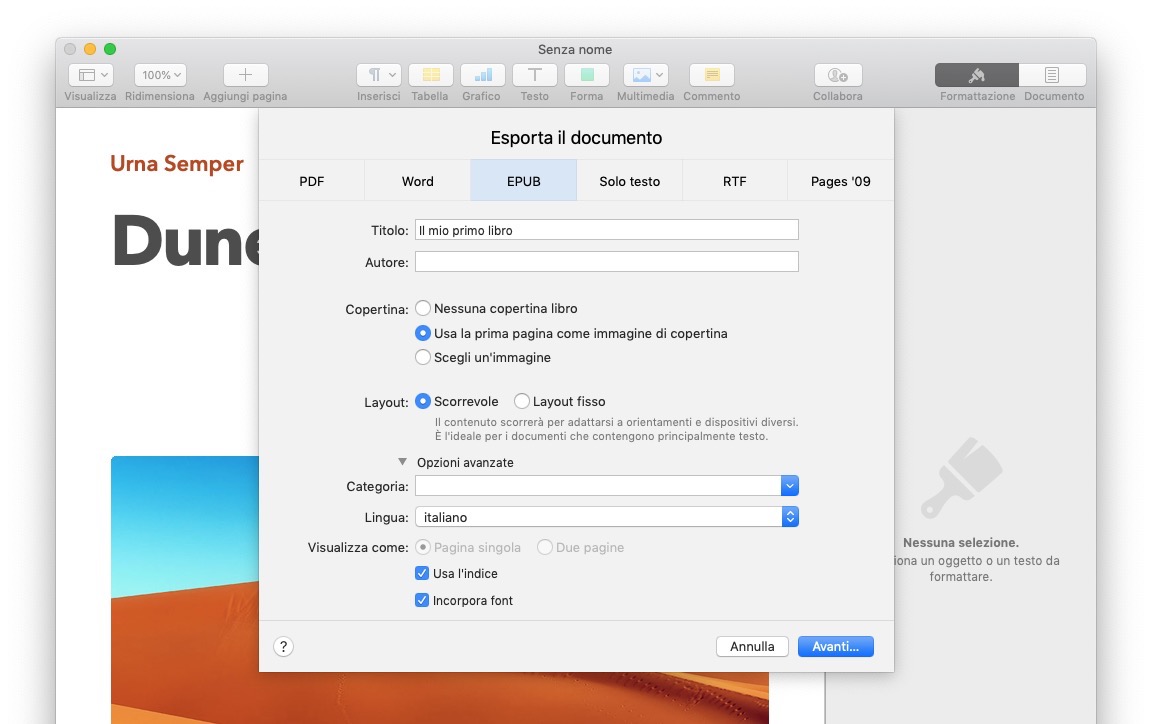Choose the 'Layout fisso' radio button
1152x724 pixels.
(x=522, y=402)
